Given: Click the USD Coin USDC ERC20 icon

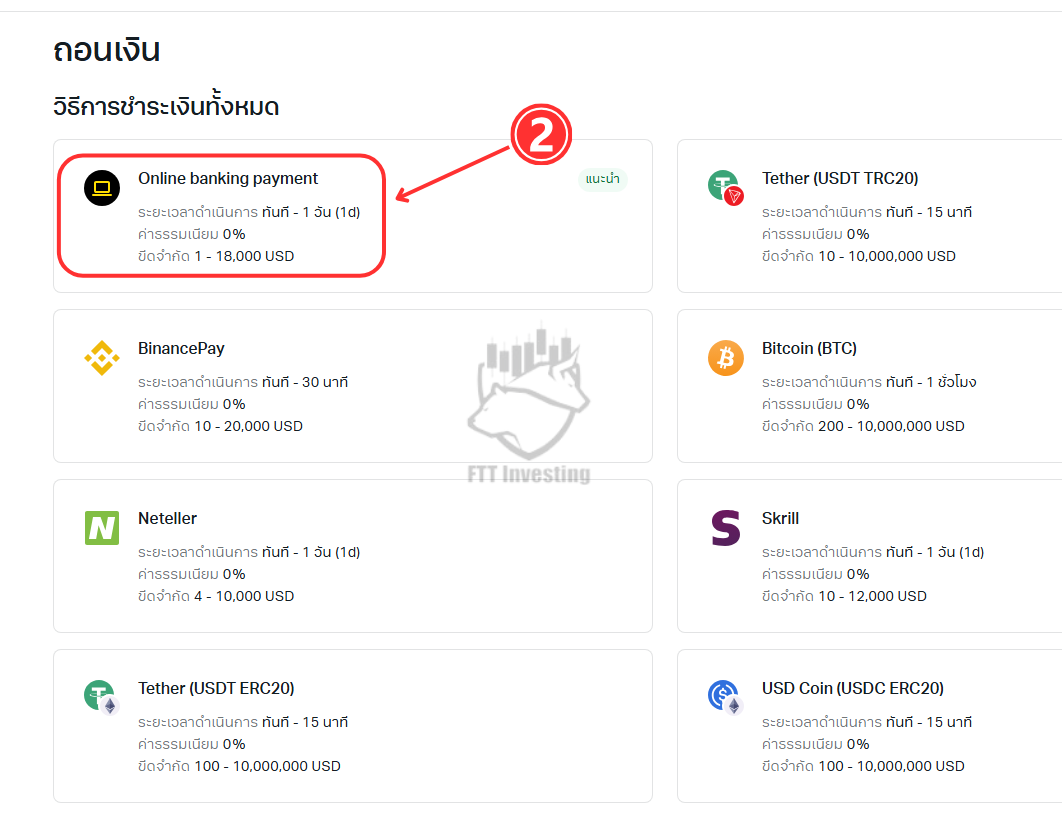Looking at the screenshot, I should [725, 698].
